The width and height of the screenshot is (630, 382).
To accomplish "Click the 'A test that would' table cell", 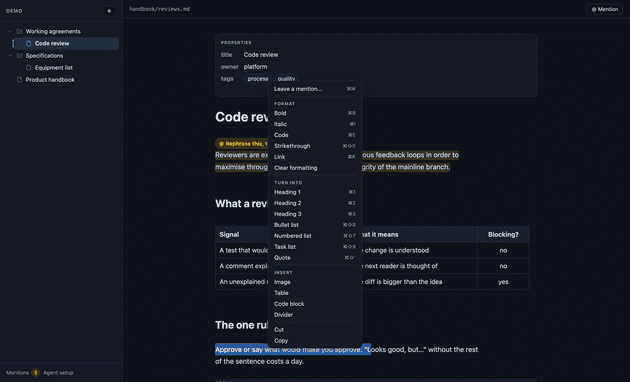I will (x=243, y=250).
